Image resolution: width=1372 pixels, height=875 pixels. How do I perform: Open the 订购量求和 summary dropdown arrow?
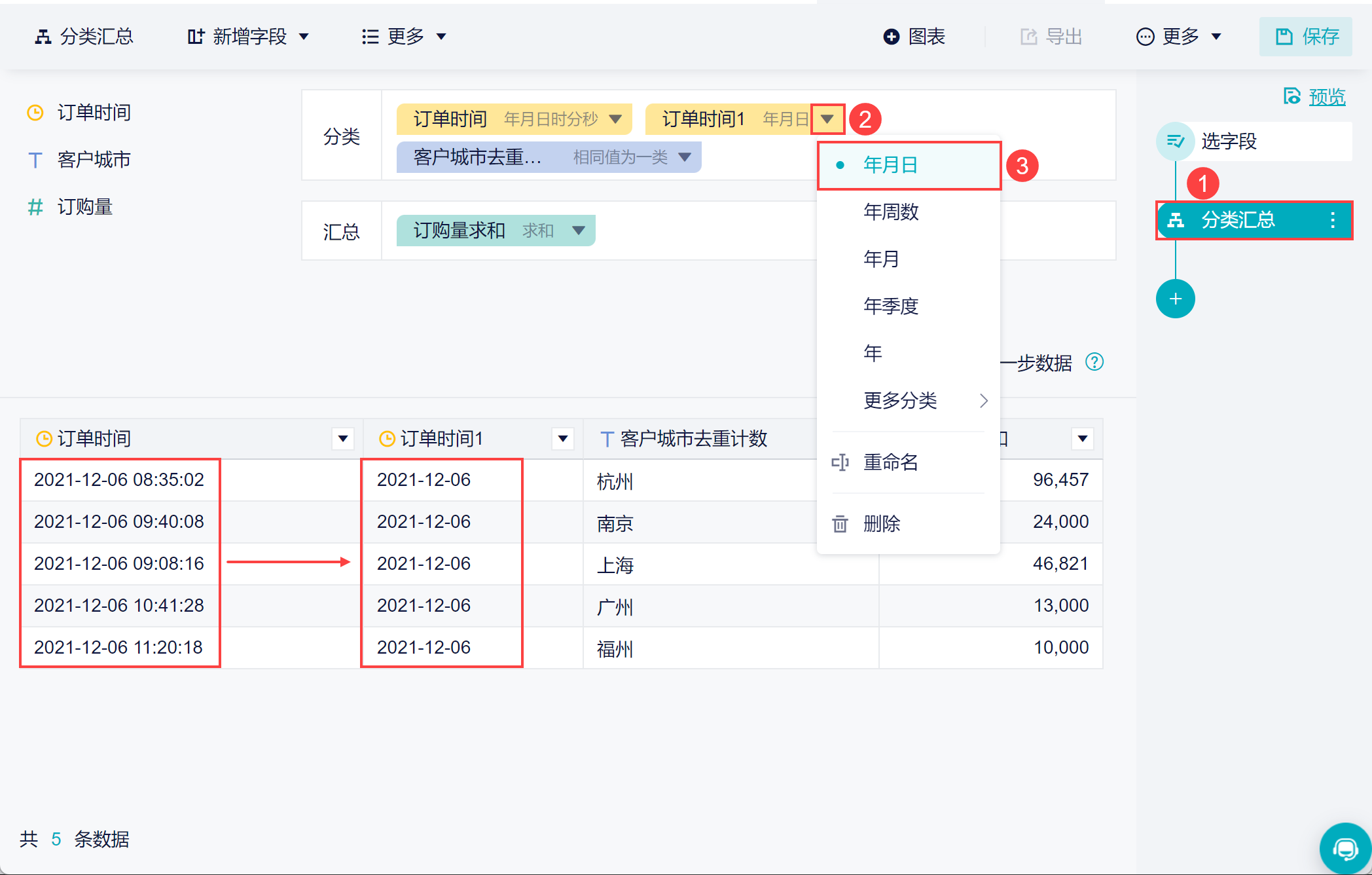tap(578, 231)
